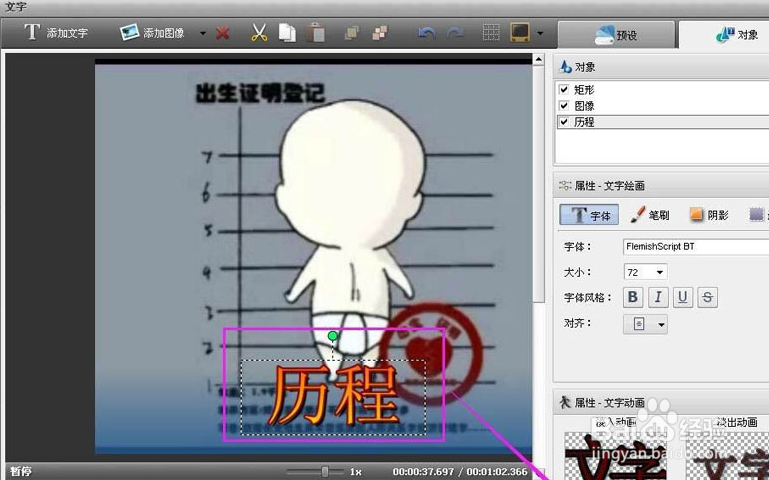Select the 淡入动画 fade-in animation tab
Screen dimensions: 769x480
point(616,422)
